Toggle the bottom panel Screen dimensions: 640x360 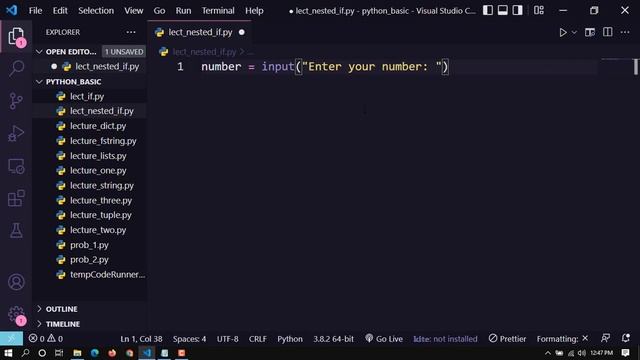click(502, 10)
